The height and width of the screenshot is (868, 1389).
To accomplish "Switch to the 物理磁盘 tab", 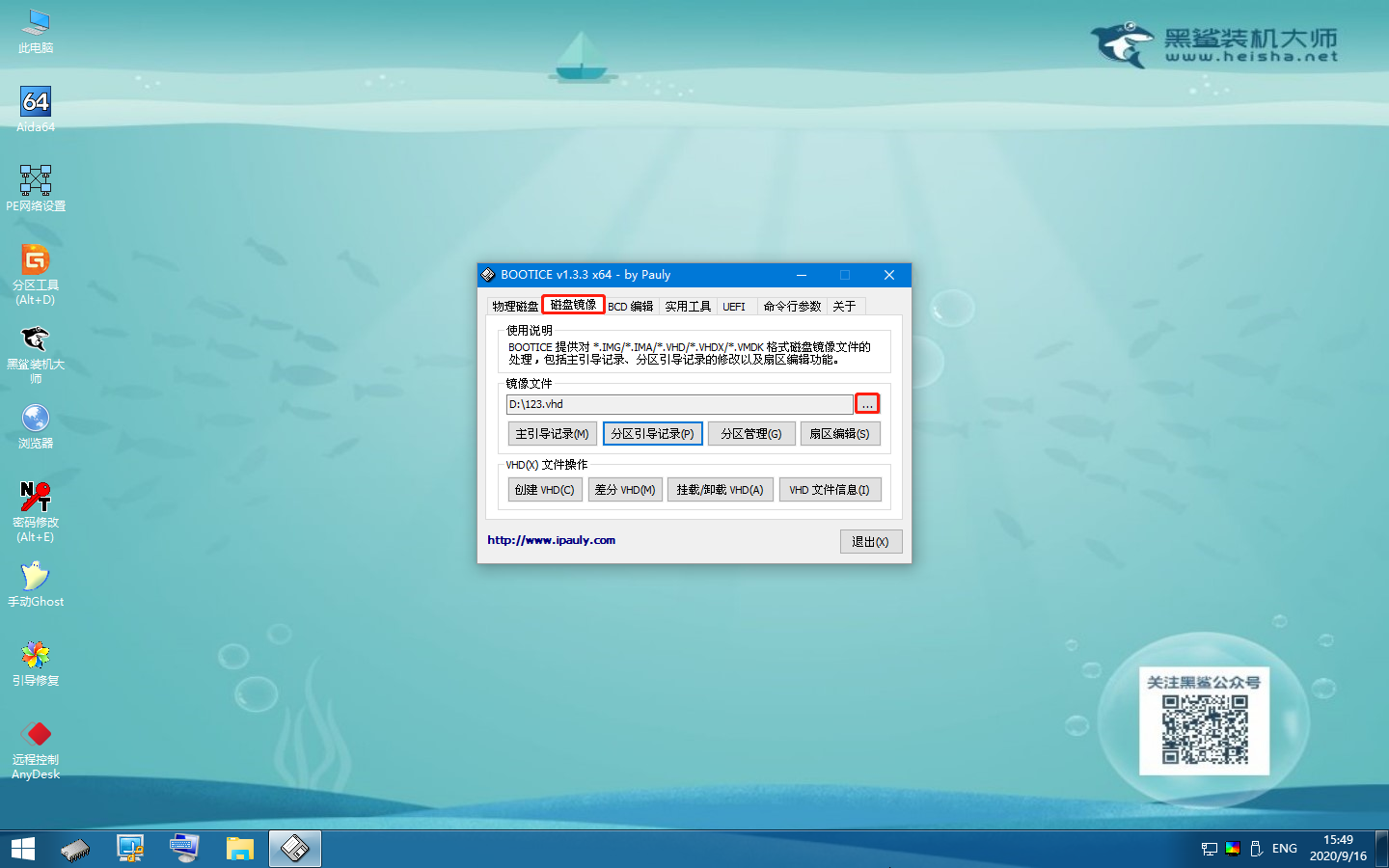I will pyautogui.click(x=513, y=305).
